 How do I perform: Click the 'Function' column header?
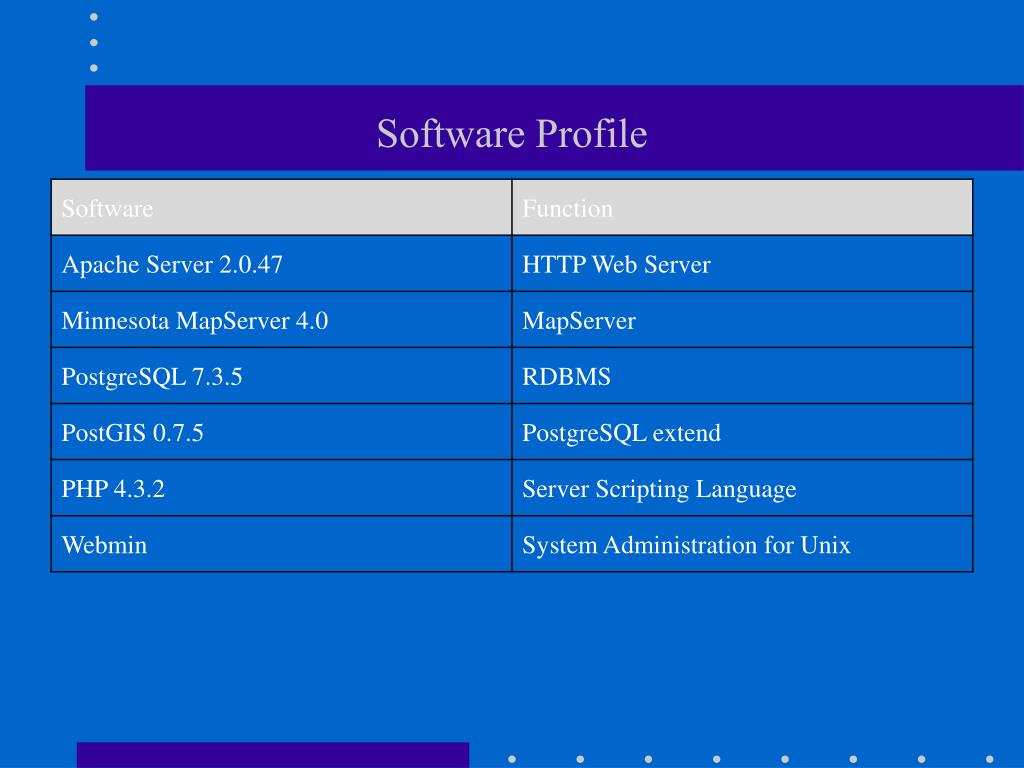point(743,208)
